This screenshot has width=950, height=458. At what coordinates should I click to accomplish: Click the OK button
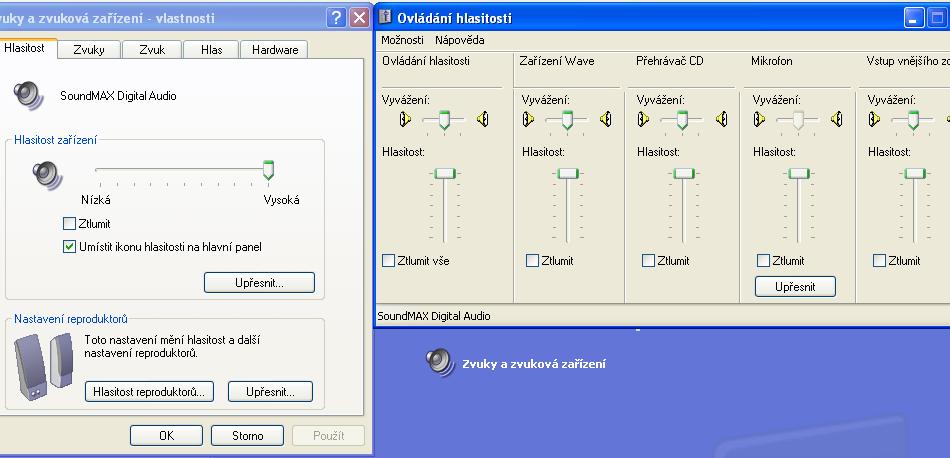[167, 435]
